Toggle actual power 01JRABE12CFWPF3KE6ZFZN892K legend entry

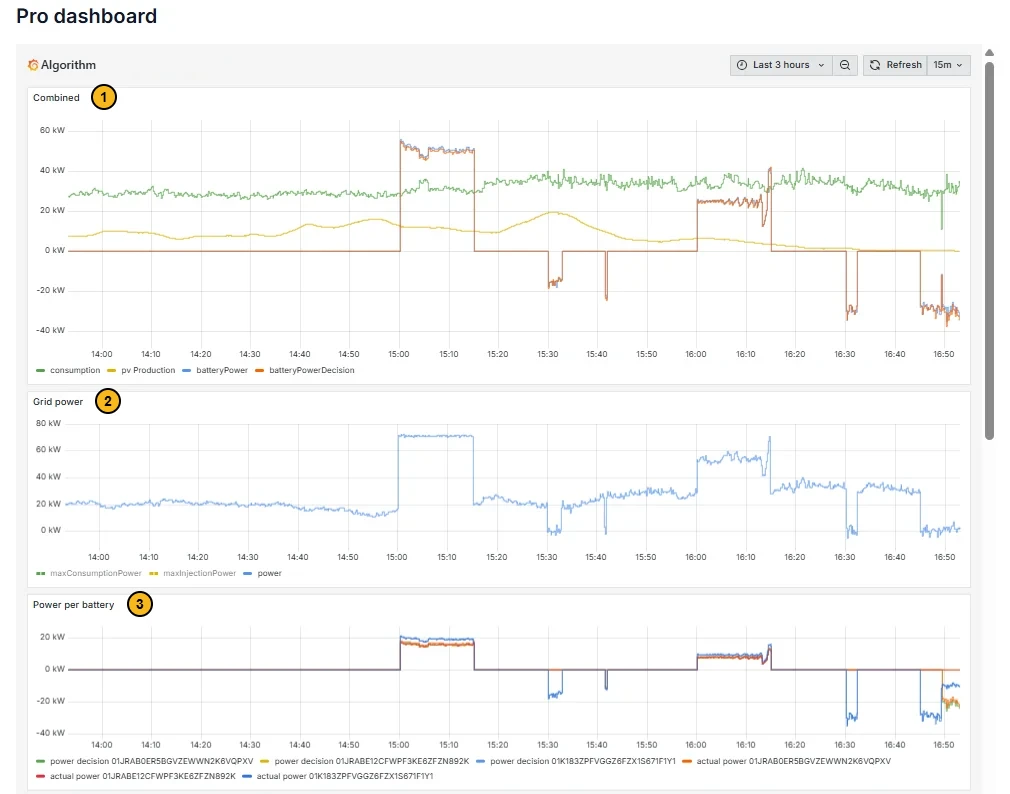point(136,776)
